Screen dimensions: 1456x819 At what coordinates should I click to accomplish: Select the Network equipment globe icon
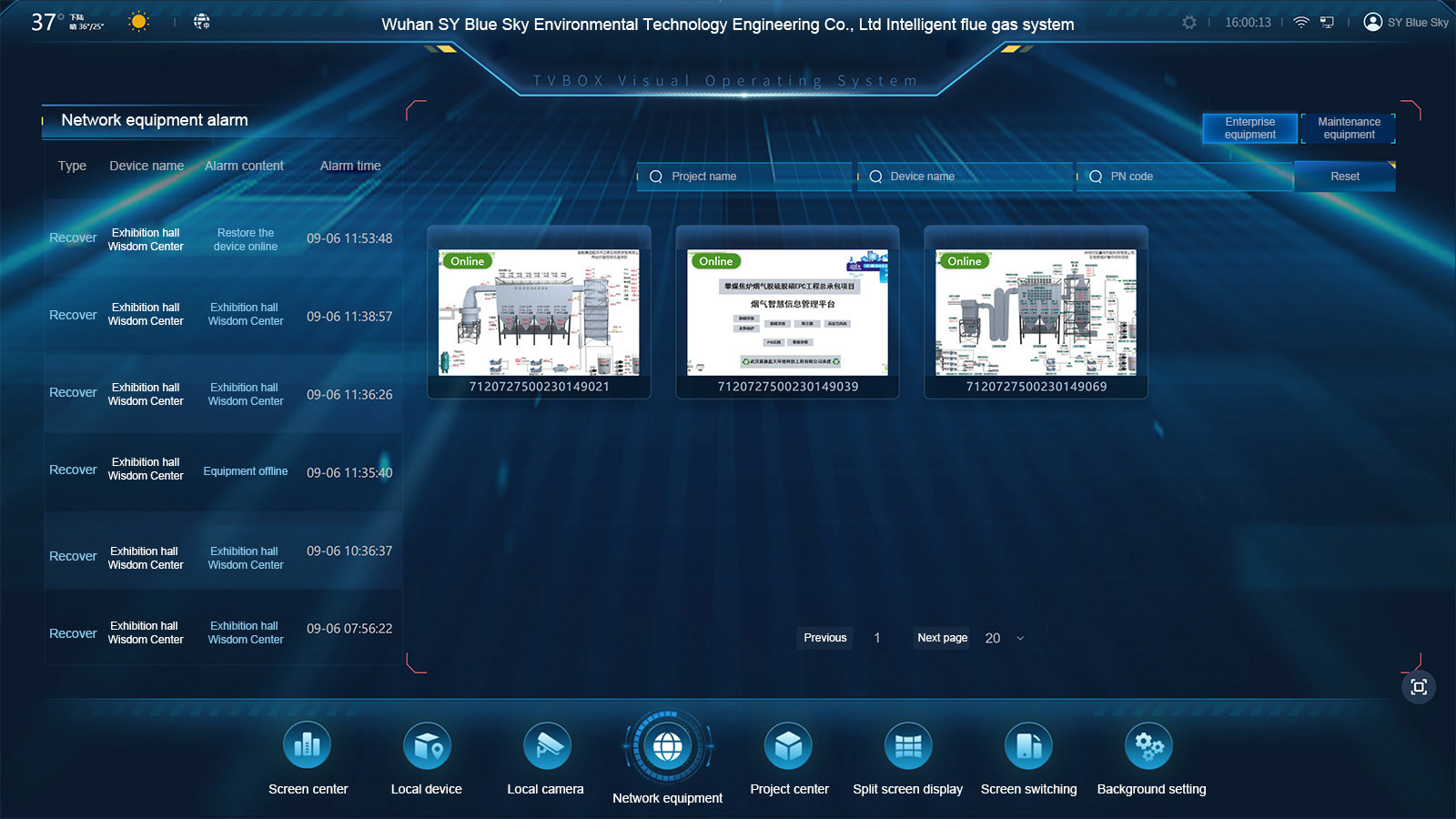668,747
